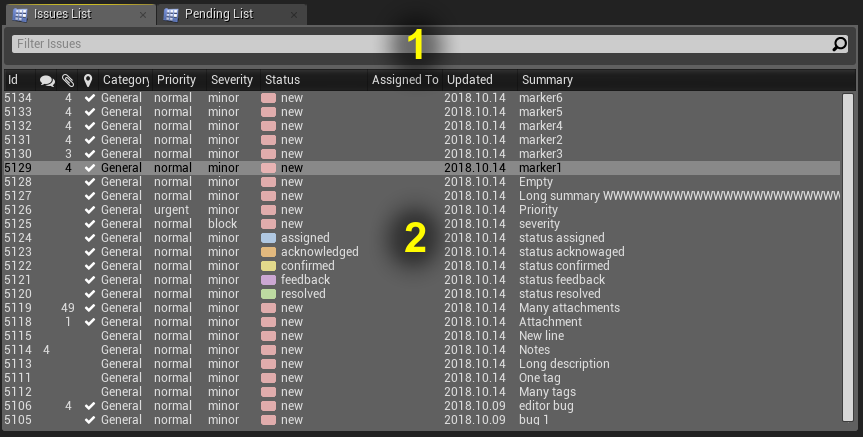This screenshot has height=437, width=863.
Task: Click the search magnifier icon
Action: pos(839,43)
